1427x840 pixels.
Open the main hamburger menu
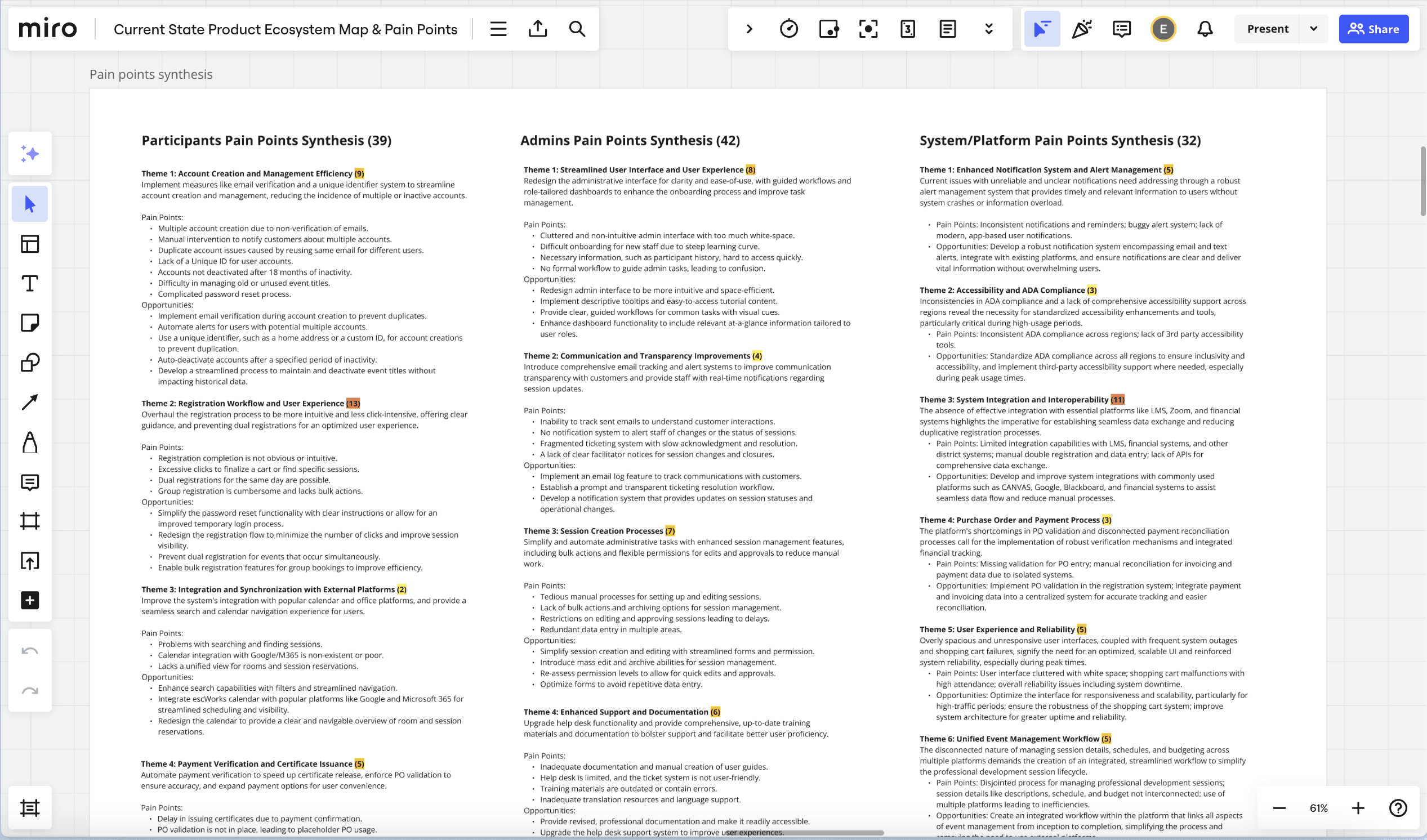498,29
